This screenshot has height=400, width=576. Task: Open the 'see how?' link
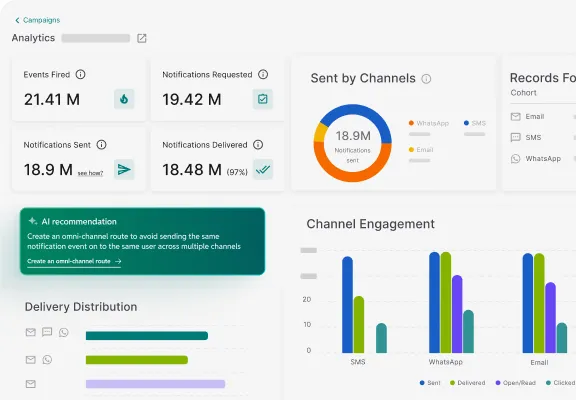click(x=90, y=173)
